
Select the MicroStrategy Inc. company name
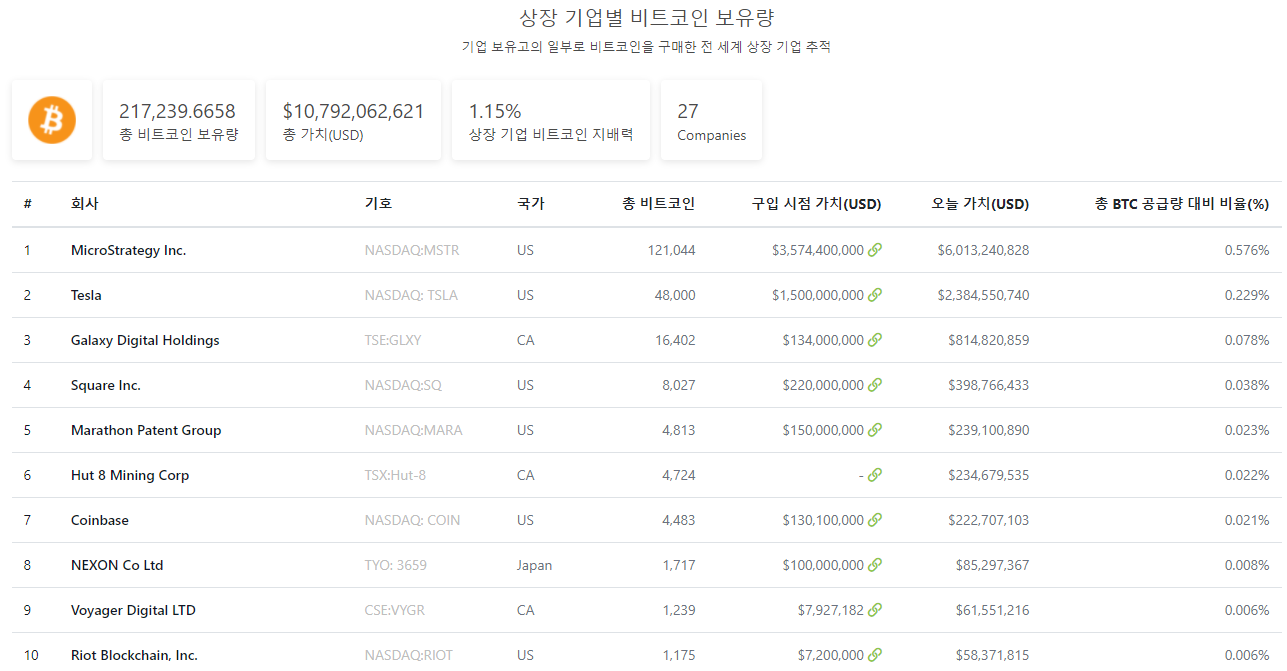coord(129,250)
